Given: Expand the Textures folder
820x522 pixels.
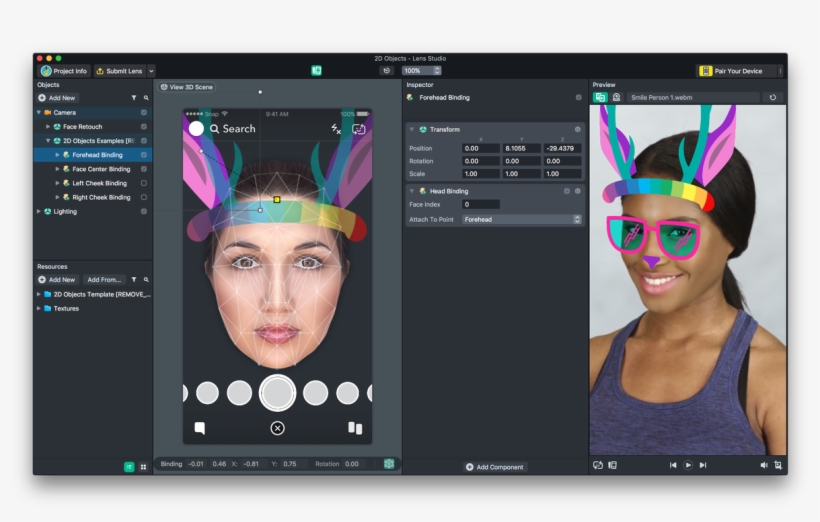Looking at the screenshot, I should (x=39, y=309).
